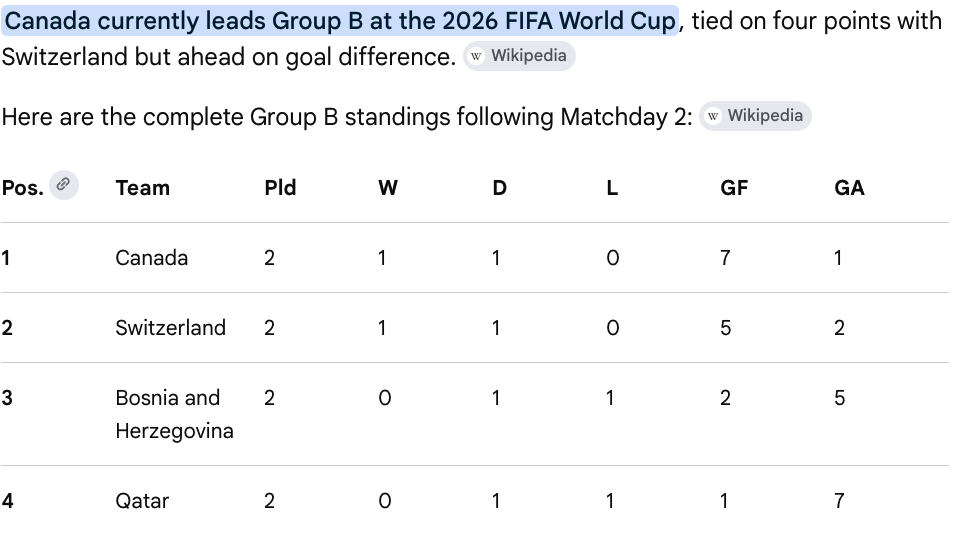Image resolution: width=954 pixels, height=533 pixels.
Task: Click Qatar's goals-against value of 7
Action: [x=839, y=501]
